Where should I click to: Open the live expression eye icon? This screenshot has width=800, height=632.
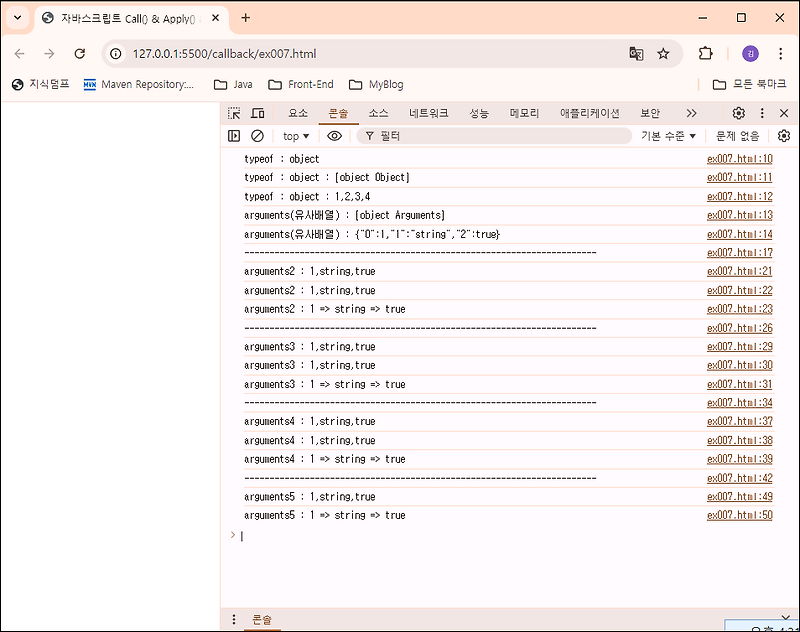pos(332,135)
